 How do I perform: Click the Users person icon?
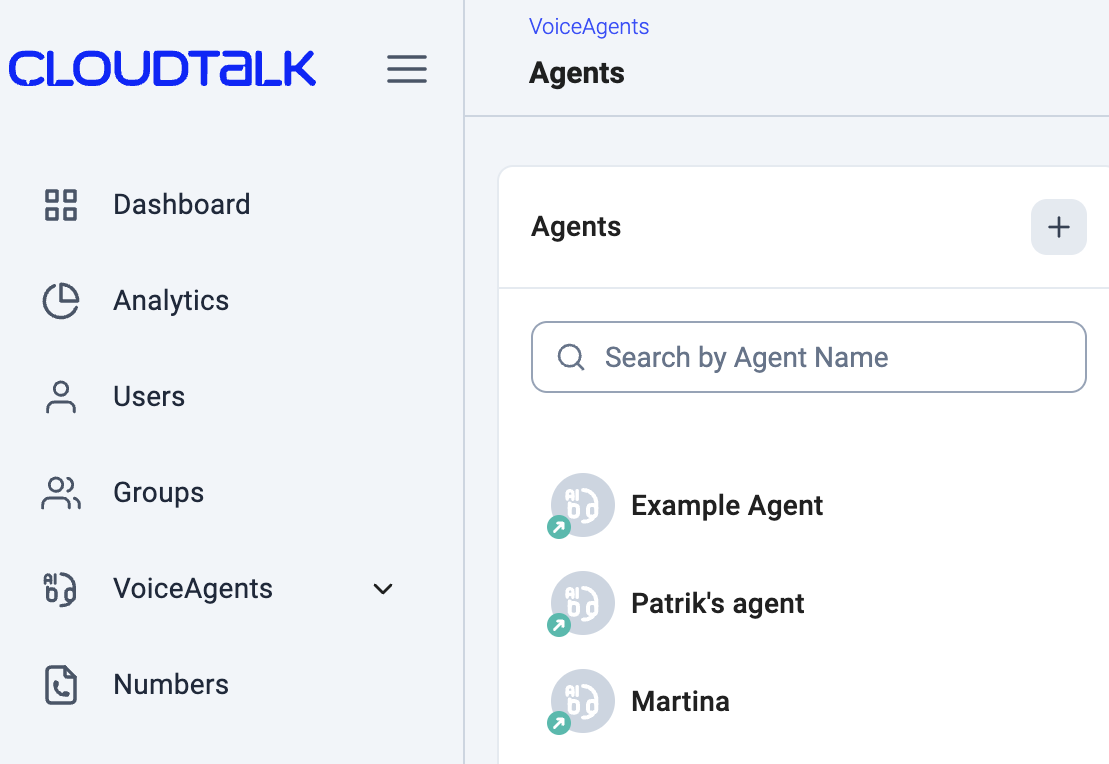coord(61,397)
